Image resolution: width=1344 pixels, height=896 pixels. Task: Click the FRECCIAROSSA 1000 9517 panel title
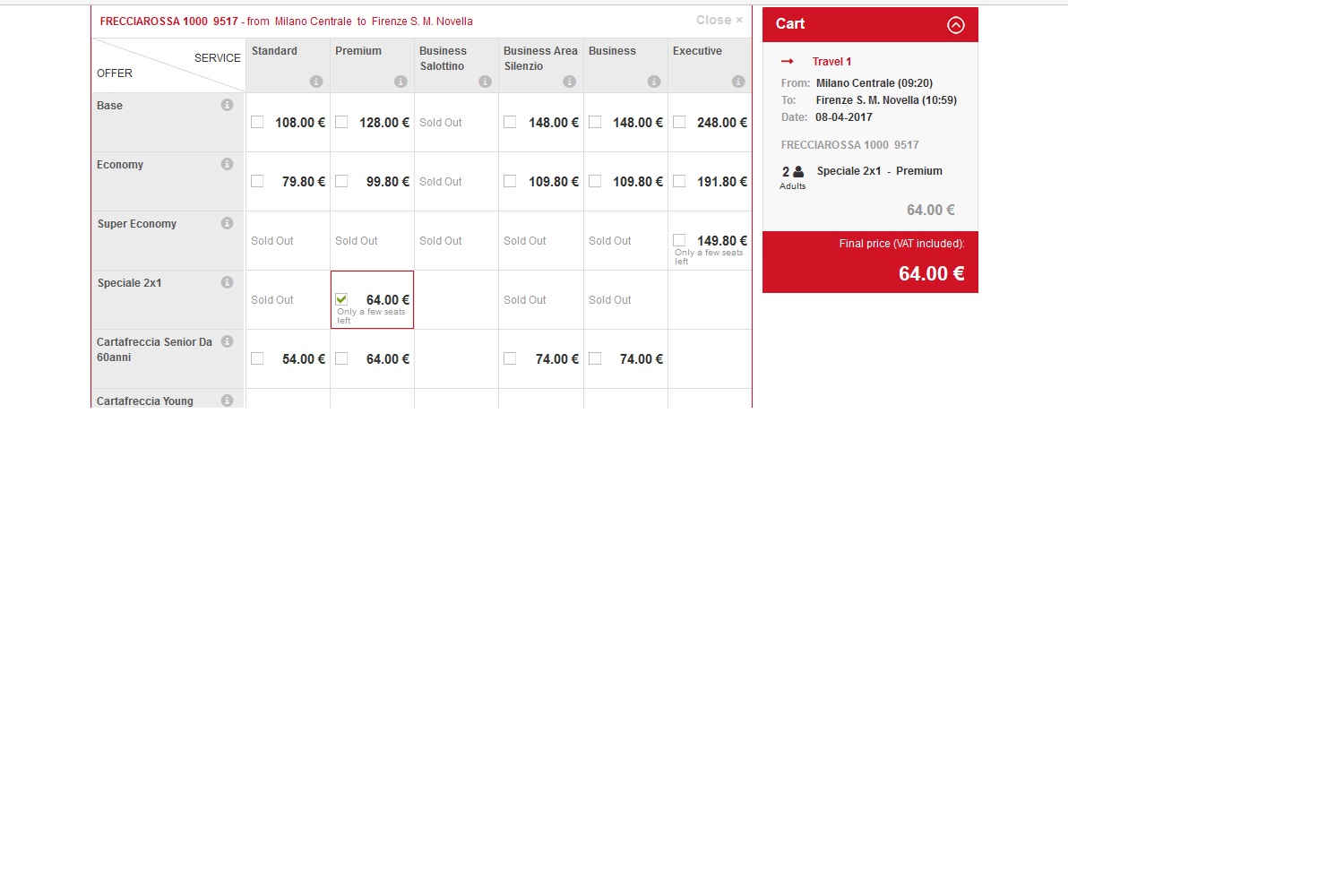(169, 22)
